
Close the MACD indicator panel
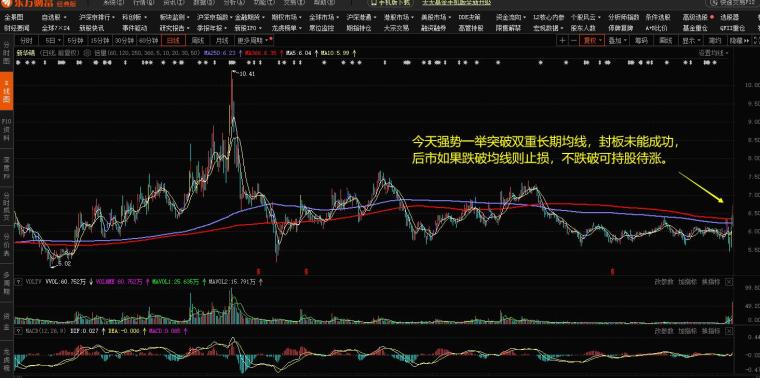729,331
